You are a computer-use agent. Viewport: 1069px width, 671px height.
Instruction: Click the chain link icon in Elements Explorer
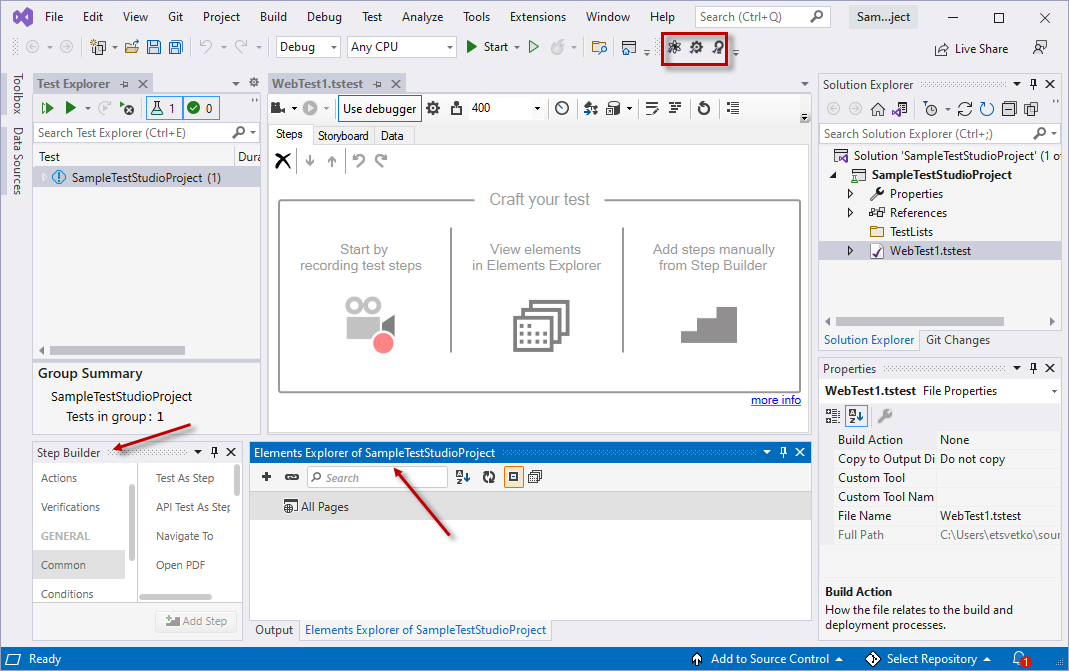point(292,477)
